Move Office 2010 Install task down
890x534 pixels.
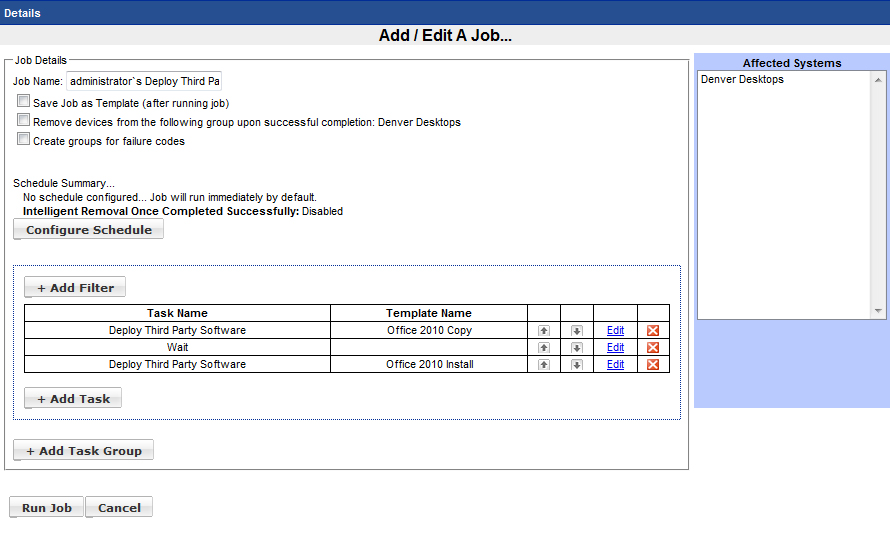pyautogui.click(x=577, y=365)
